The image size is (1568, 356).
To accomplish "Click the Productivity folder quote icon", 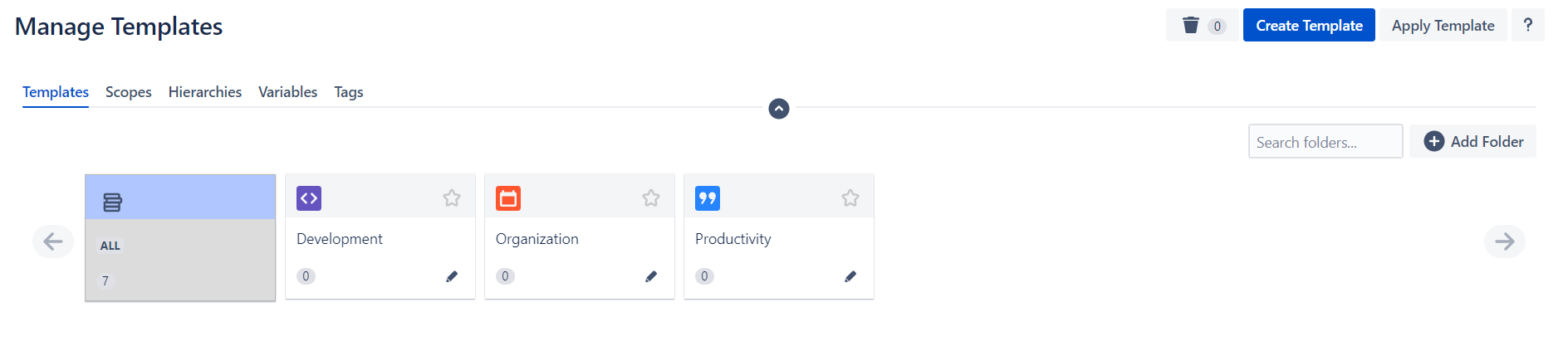I will pyautogui.click(x=708, y=198).
